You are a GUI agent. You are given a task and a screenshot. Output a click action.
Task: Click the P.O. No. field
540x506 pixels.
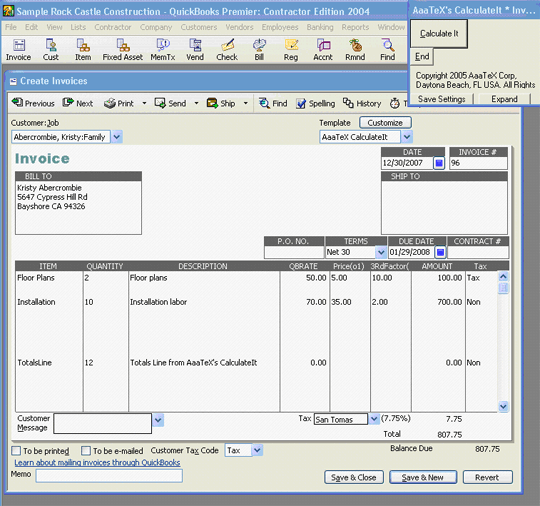[x=294, y=252]
